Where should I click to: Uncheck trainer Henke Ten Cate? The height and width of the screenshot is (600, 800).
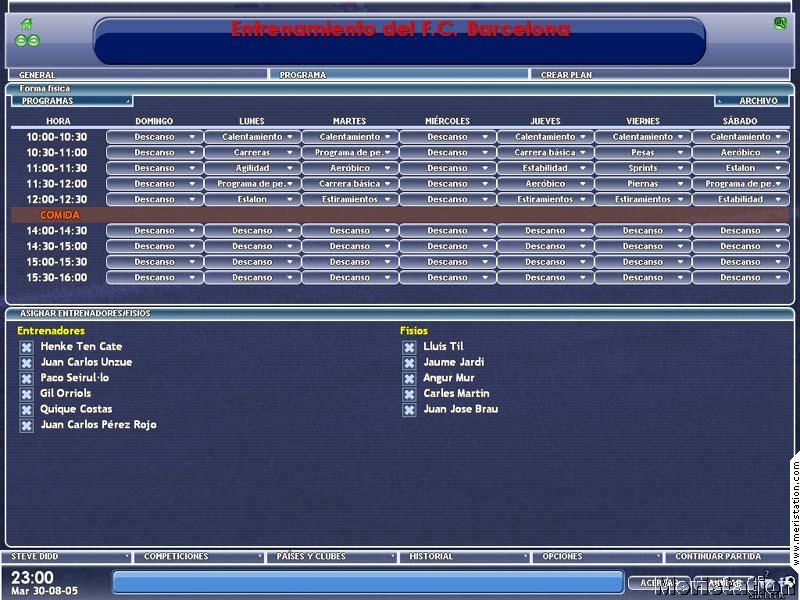click(27, 347)
